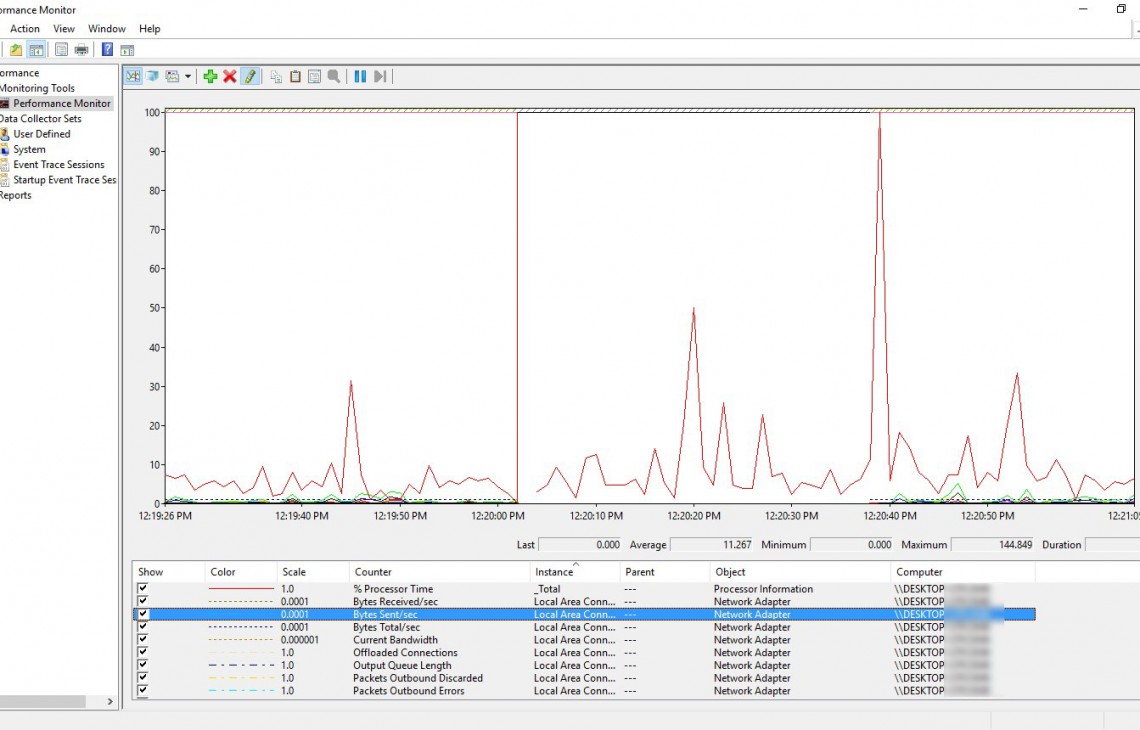
Task: Click the blue Help question mark icon
Action: click(107, 50)
